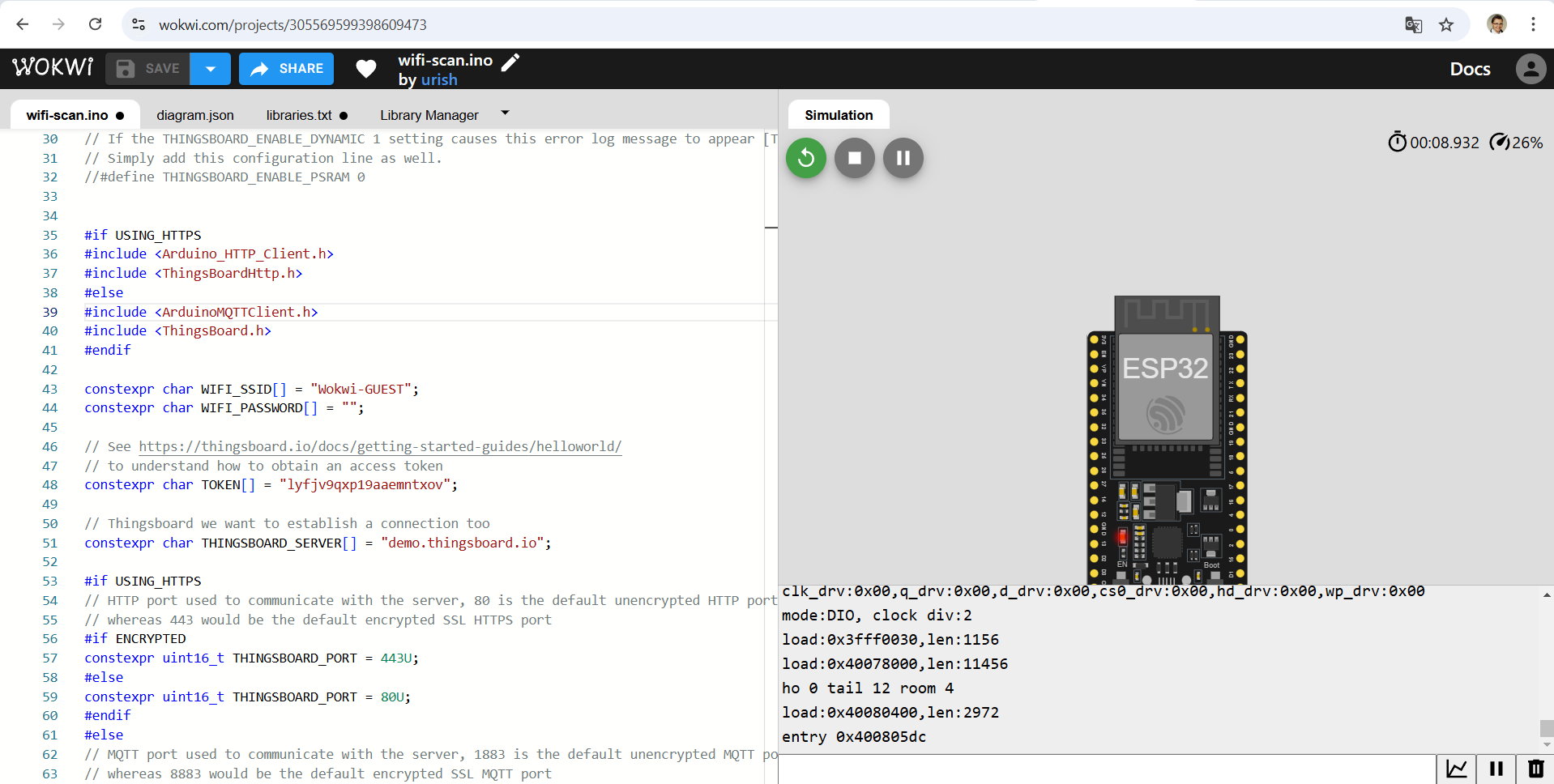Save the project with SAVE button
Screen dimensions: 1554x784
click(x=148, y=69)
